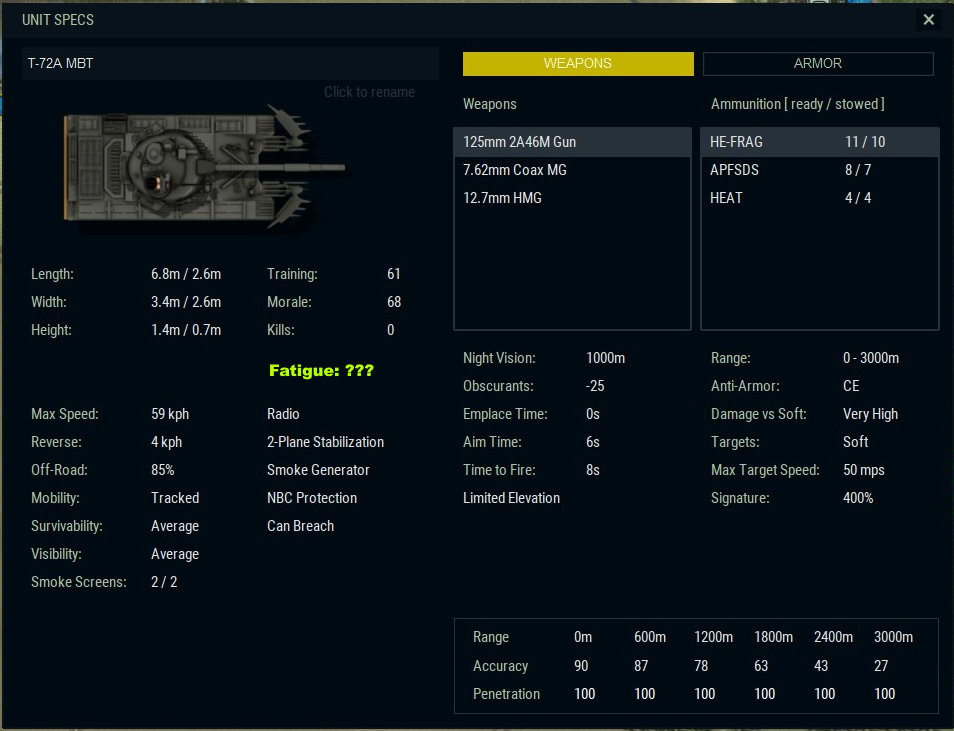Viewport: 954px width, 731px height.
Task: Click accuracy value 43 at 2400m
Action: pyautogui.click(x=821, y=666)
